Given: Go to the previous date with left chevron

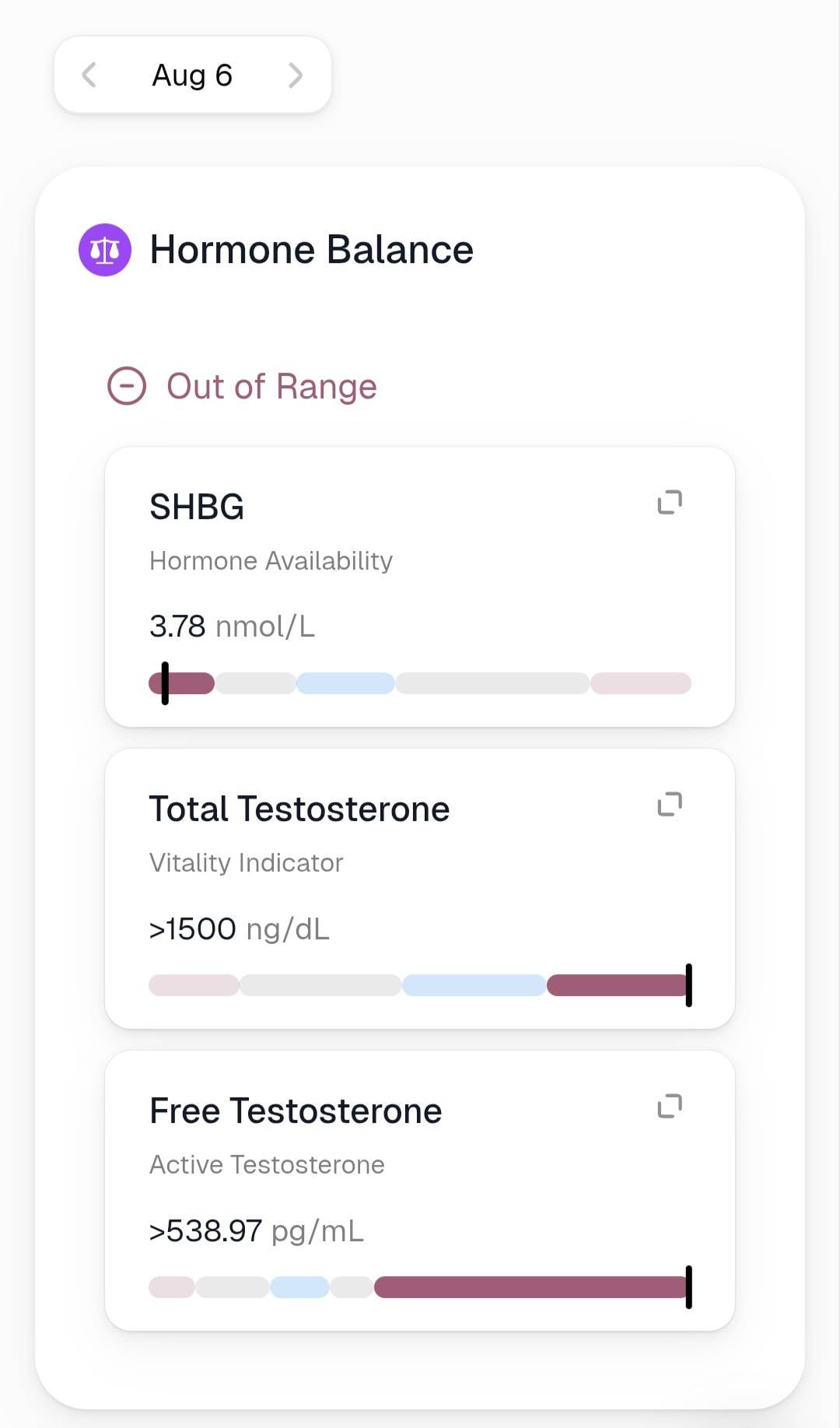Looking at the screenshot, I should tap(89, 75).
